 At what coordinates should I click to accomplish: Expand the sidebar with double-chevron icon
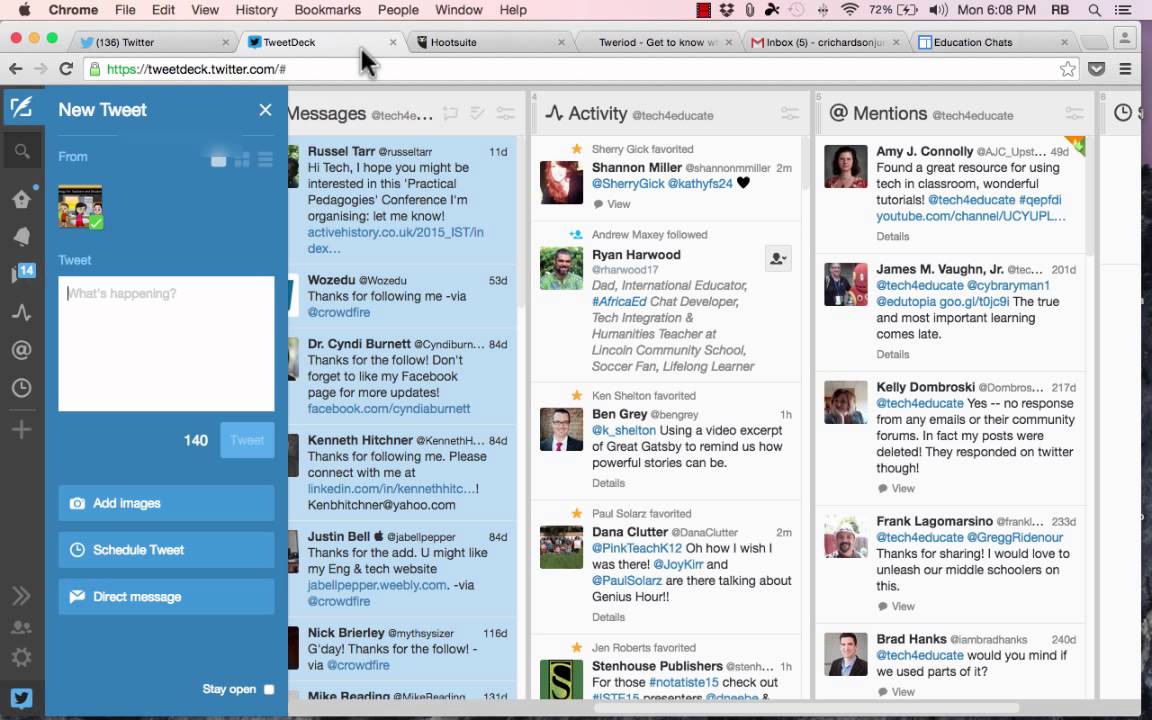coord(21,595)
